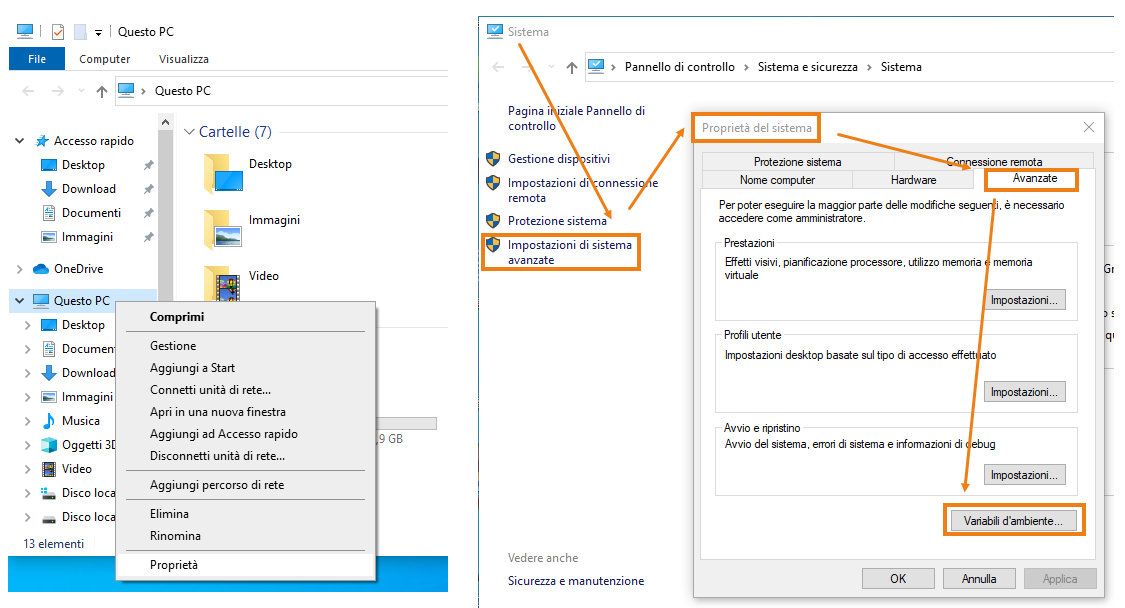
Task: Select Gestione in the context menu
Action: coord(173,346)
